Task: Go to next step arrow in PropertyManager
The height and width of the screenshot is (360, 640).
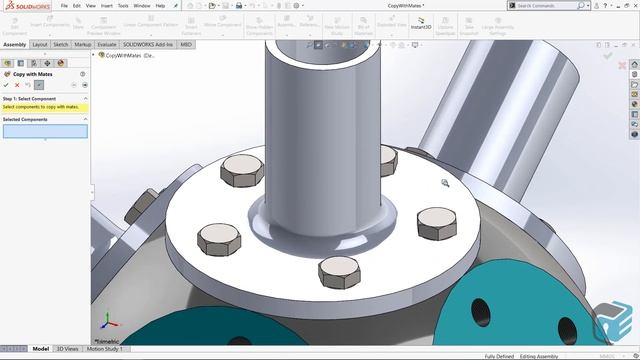Action: [x=85, y=85]
